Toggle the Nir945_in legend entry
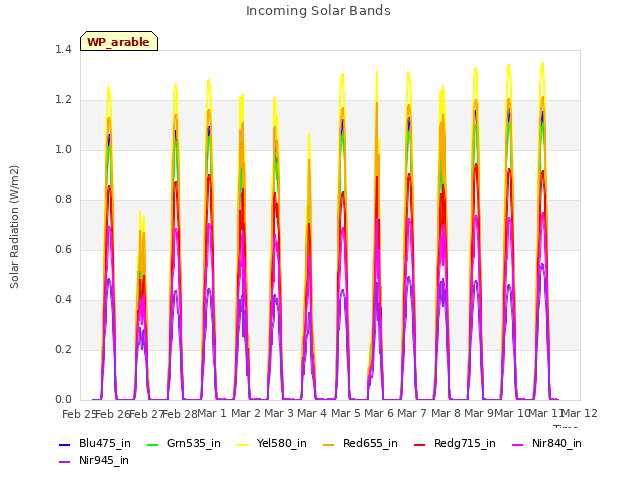This screenshot has width=640, height=480. pos(94,461)
